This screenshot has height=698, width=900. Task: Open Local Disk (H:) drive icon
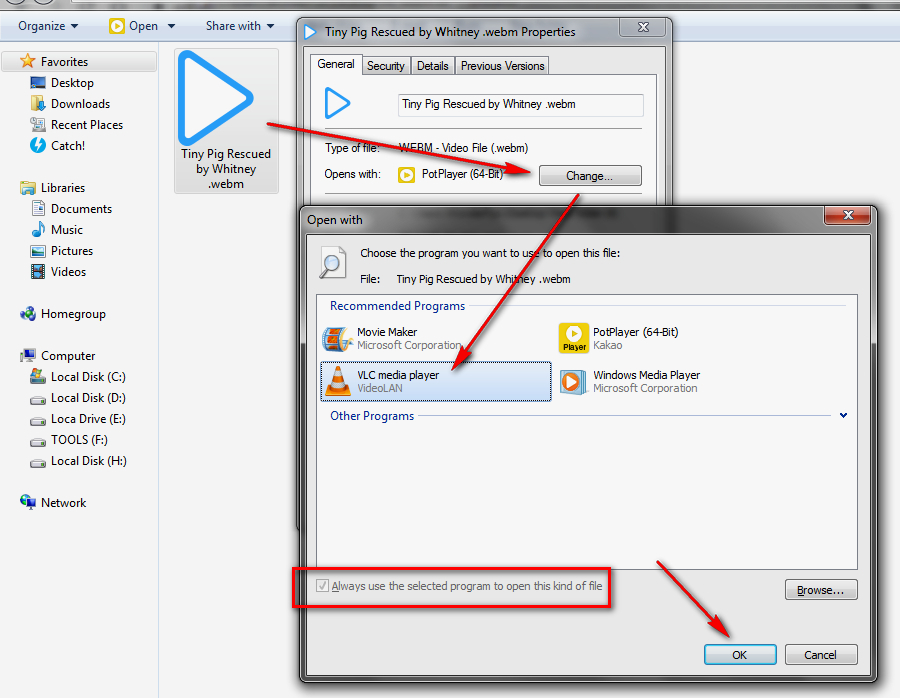pos(38,462)
